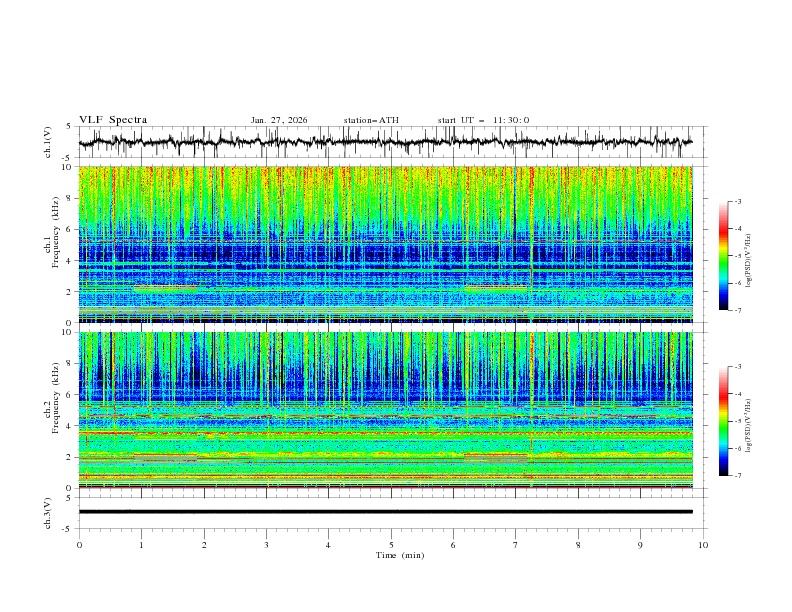
Task: Click the ch.1 voltage waveform trace
Action: pos(385,142)
